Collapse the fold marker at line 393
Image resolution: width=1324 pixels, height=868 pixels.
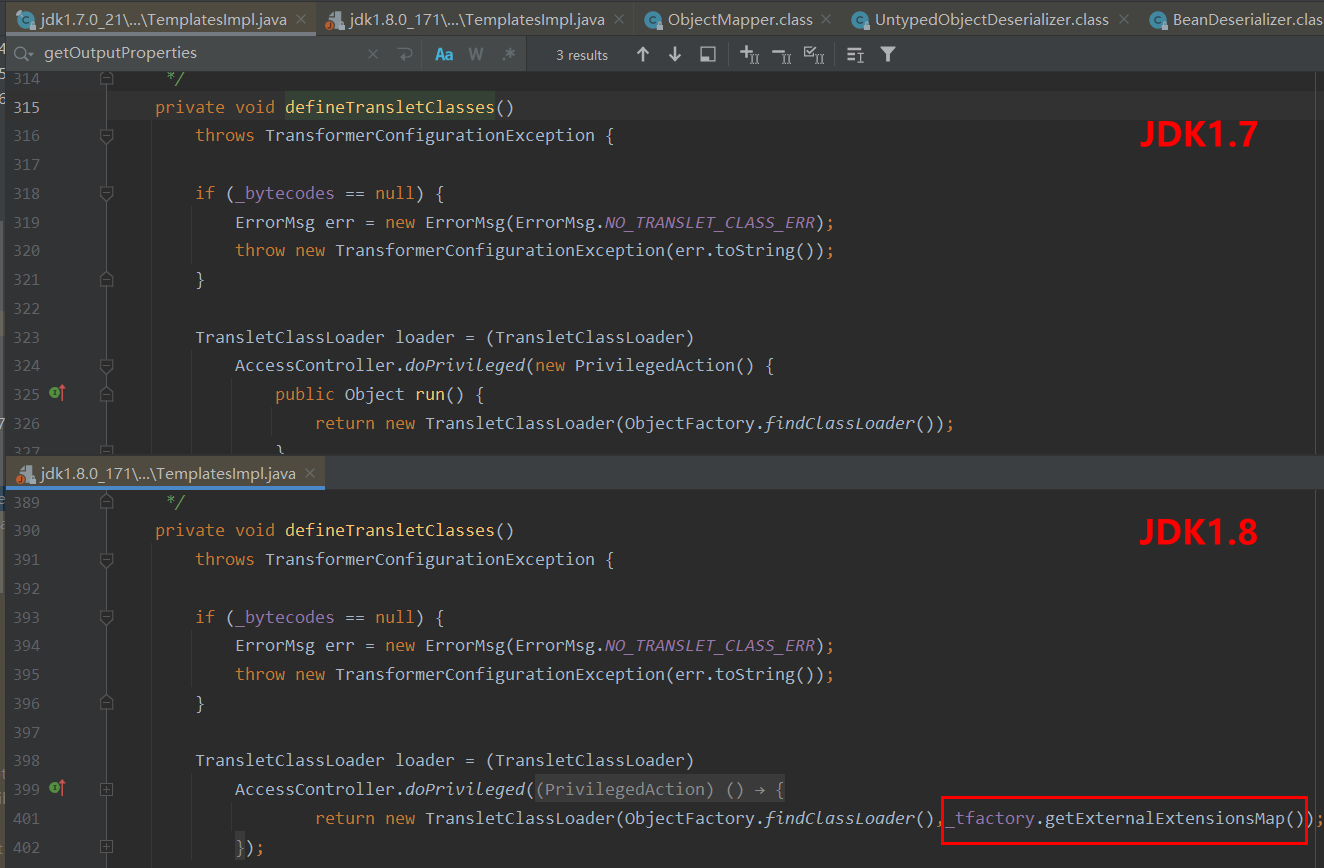point(107,617)
